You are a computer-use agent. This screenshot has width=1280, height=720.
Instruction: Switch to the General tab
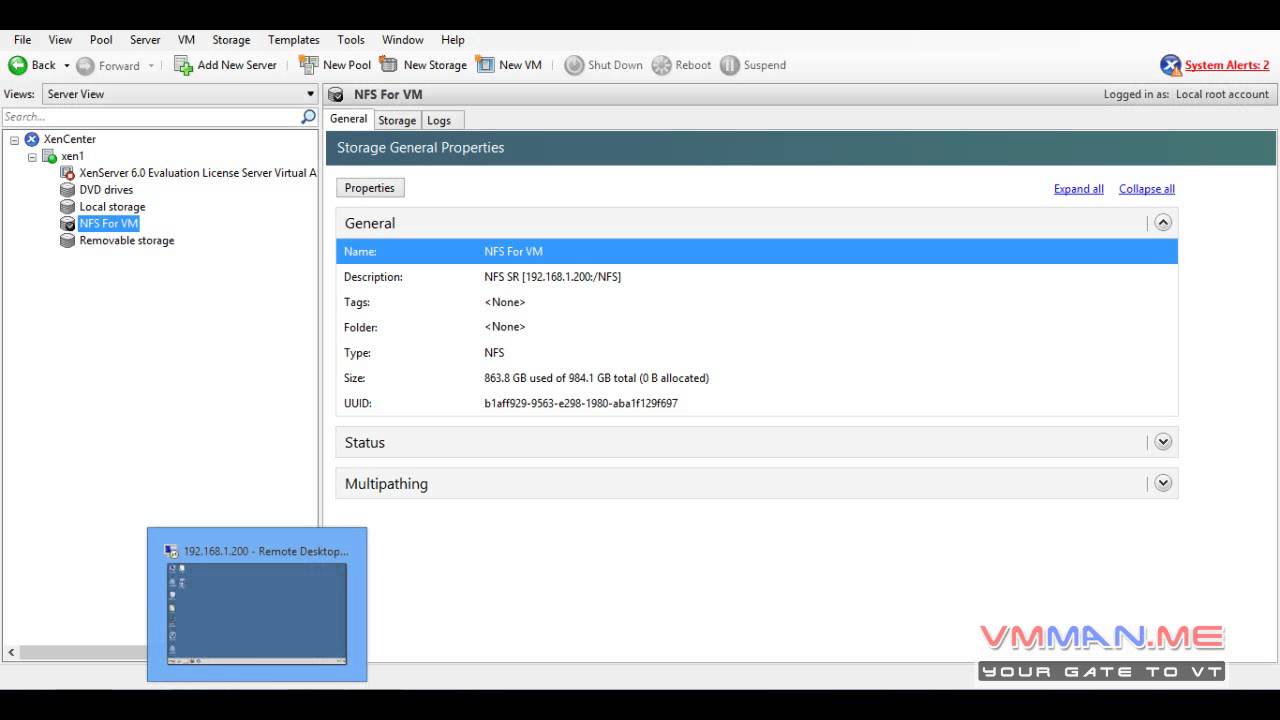(349, 119)
